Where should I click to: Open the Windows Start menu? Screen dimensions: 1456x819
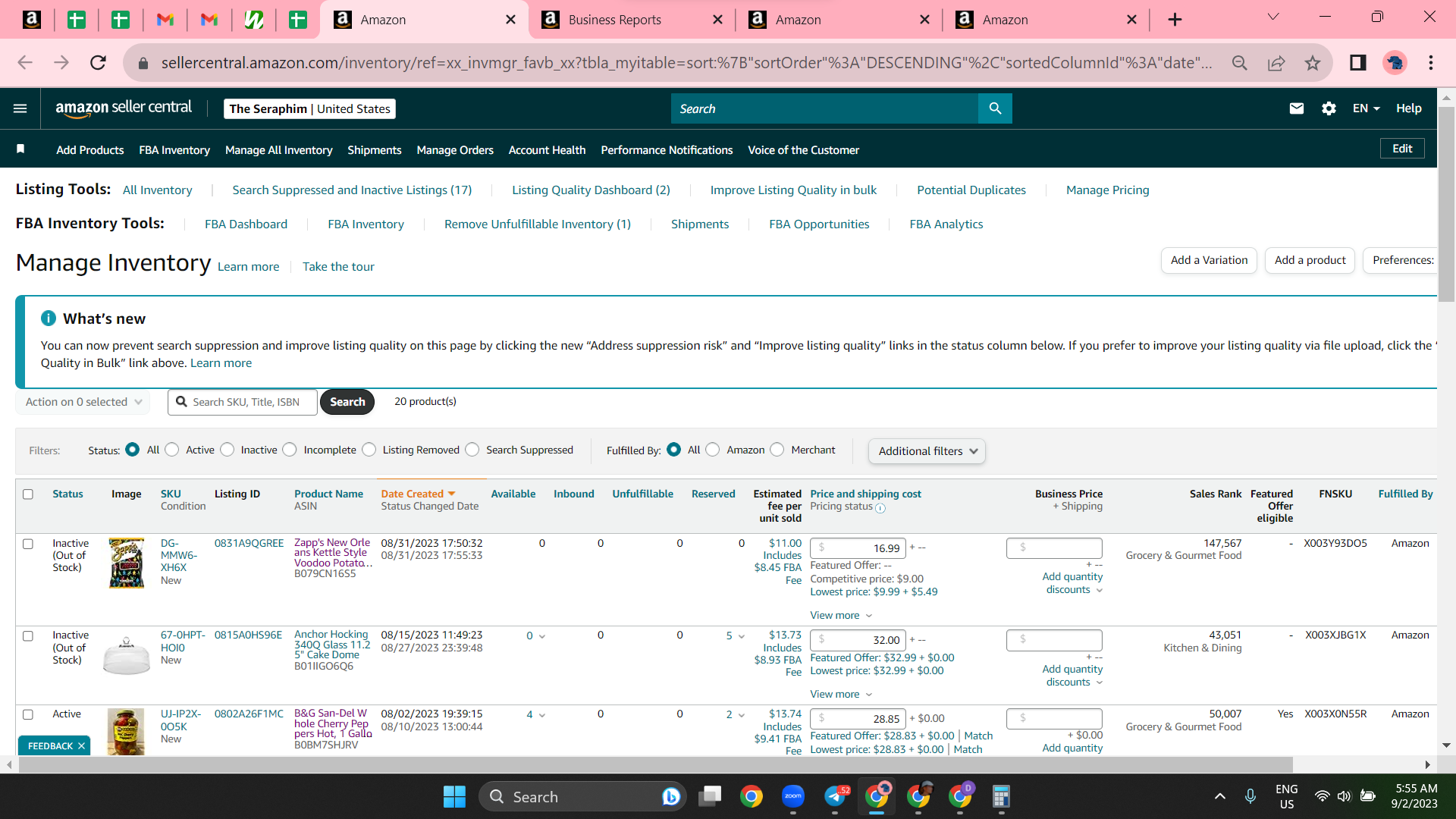click(x=454, y=797)
